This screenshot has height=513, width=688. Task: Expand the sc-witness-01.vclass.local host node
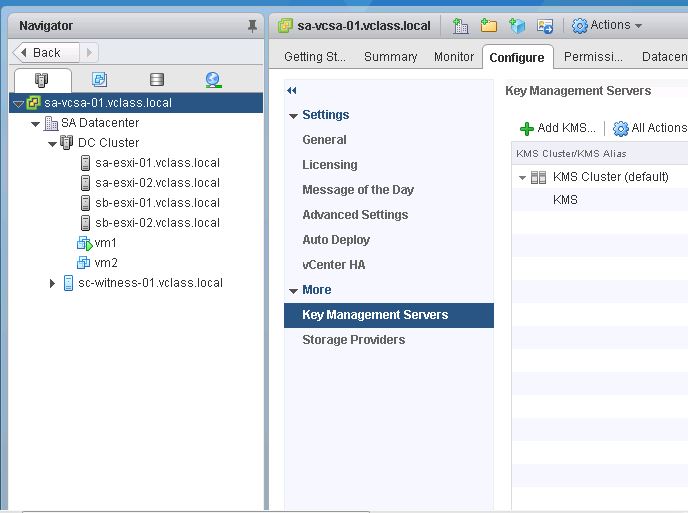pyautogui.click(x=53, y=284)
